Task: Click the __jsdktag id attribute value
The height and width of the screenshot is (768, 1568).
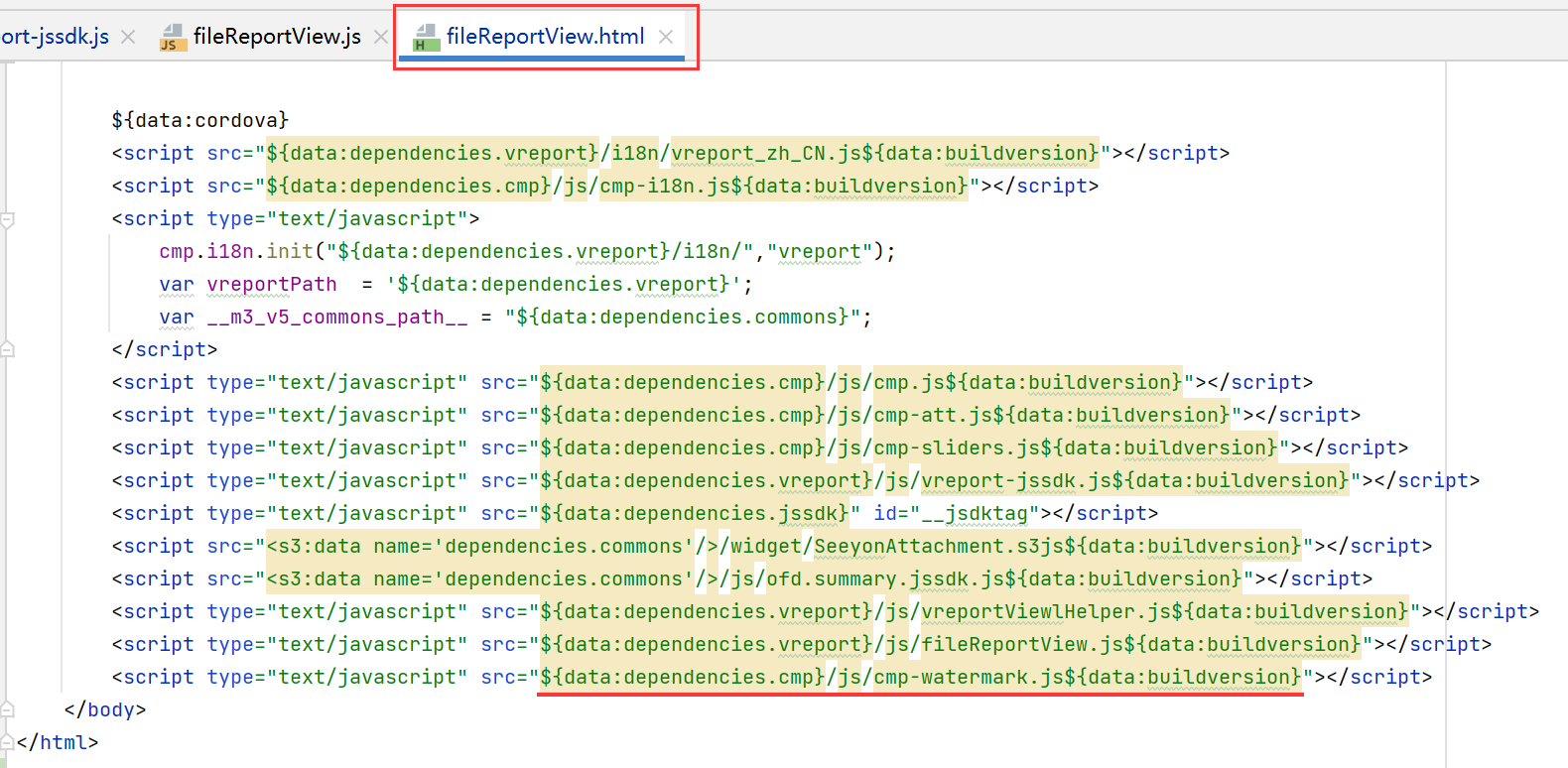Action: point(974,513)
